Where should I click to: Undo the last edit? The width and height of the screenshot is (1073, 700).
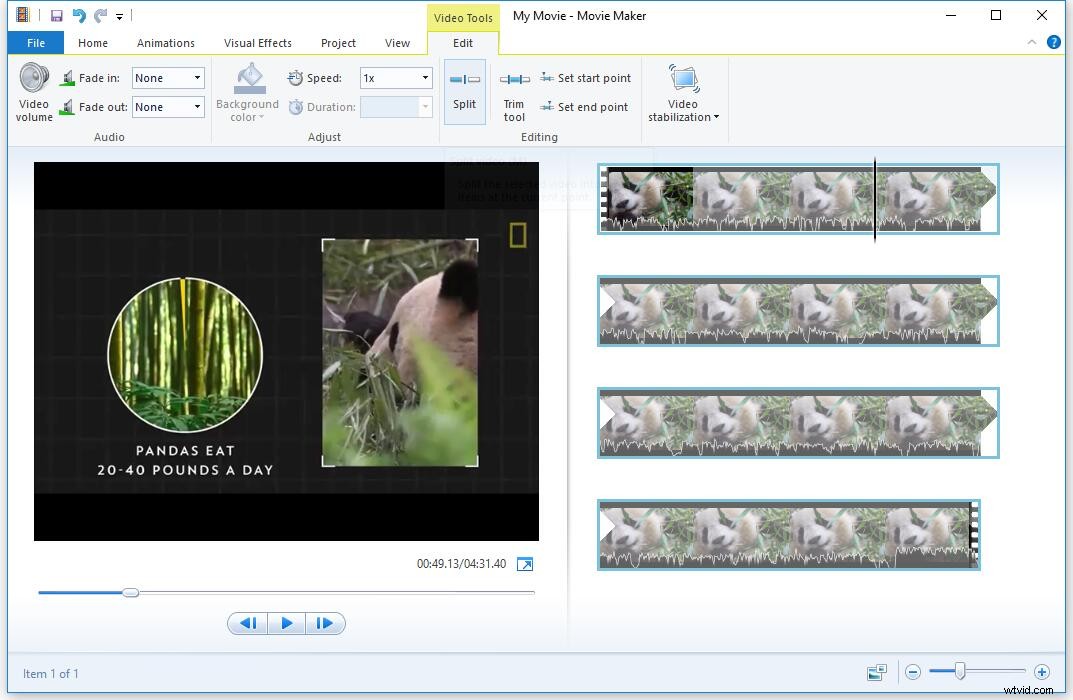78,15
